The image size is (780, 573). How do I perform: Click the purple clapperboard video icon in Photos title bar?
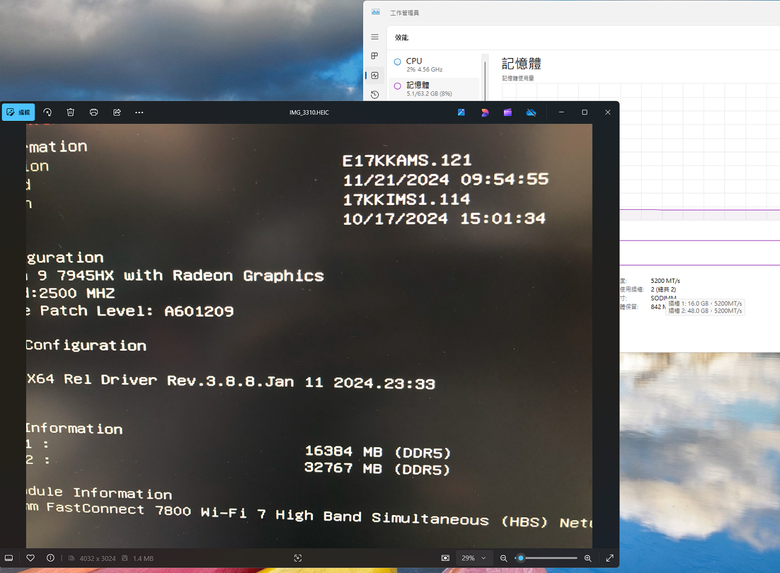coord(508,112)
